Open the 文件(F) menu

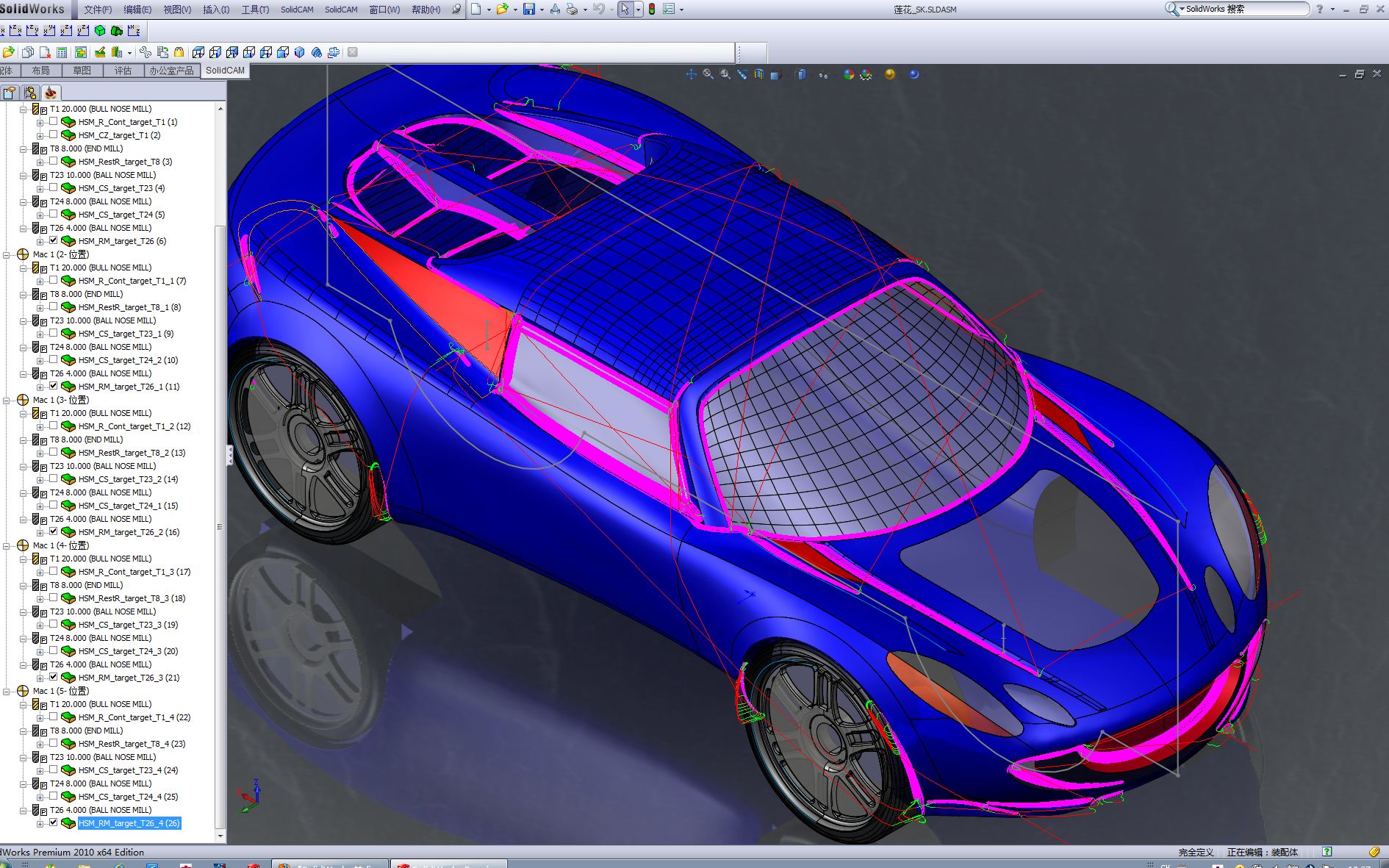point(98,10)
